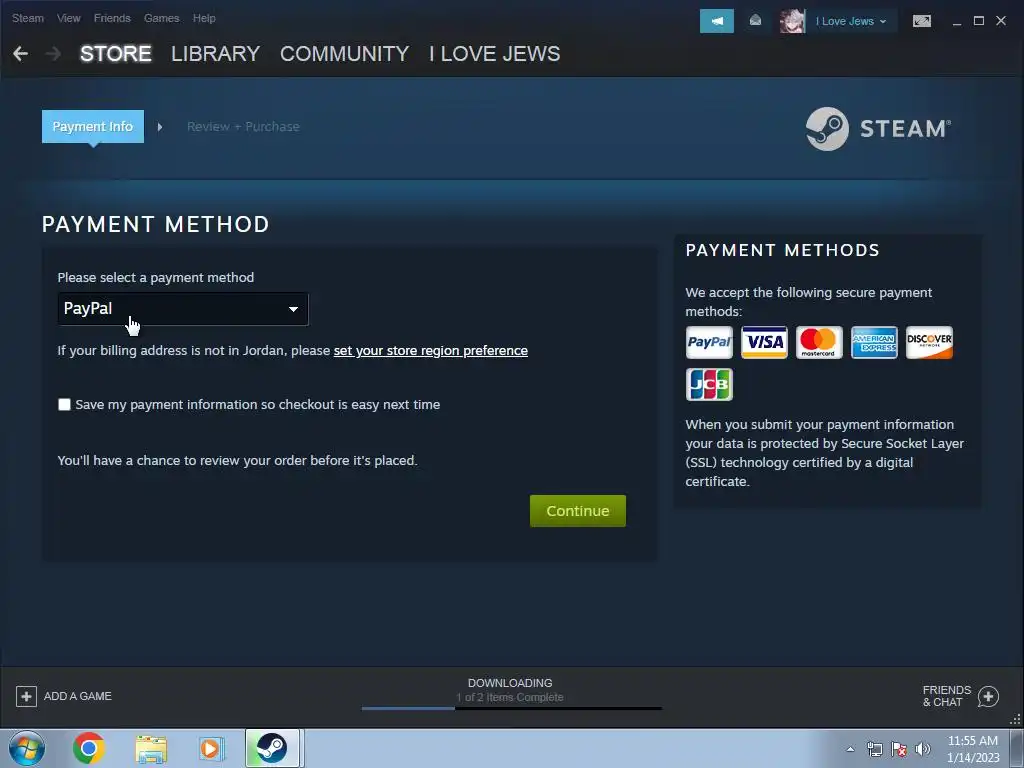The height and width of the screenshot is (768, 1024).
Task: Click the PAYMENT METHOD heading
Action: tap(155, 225)
